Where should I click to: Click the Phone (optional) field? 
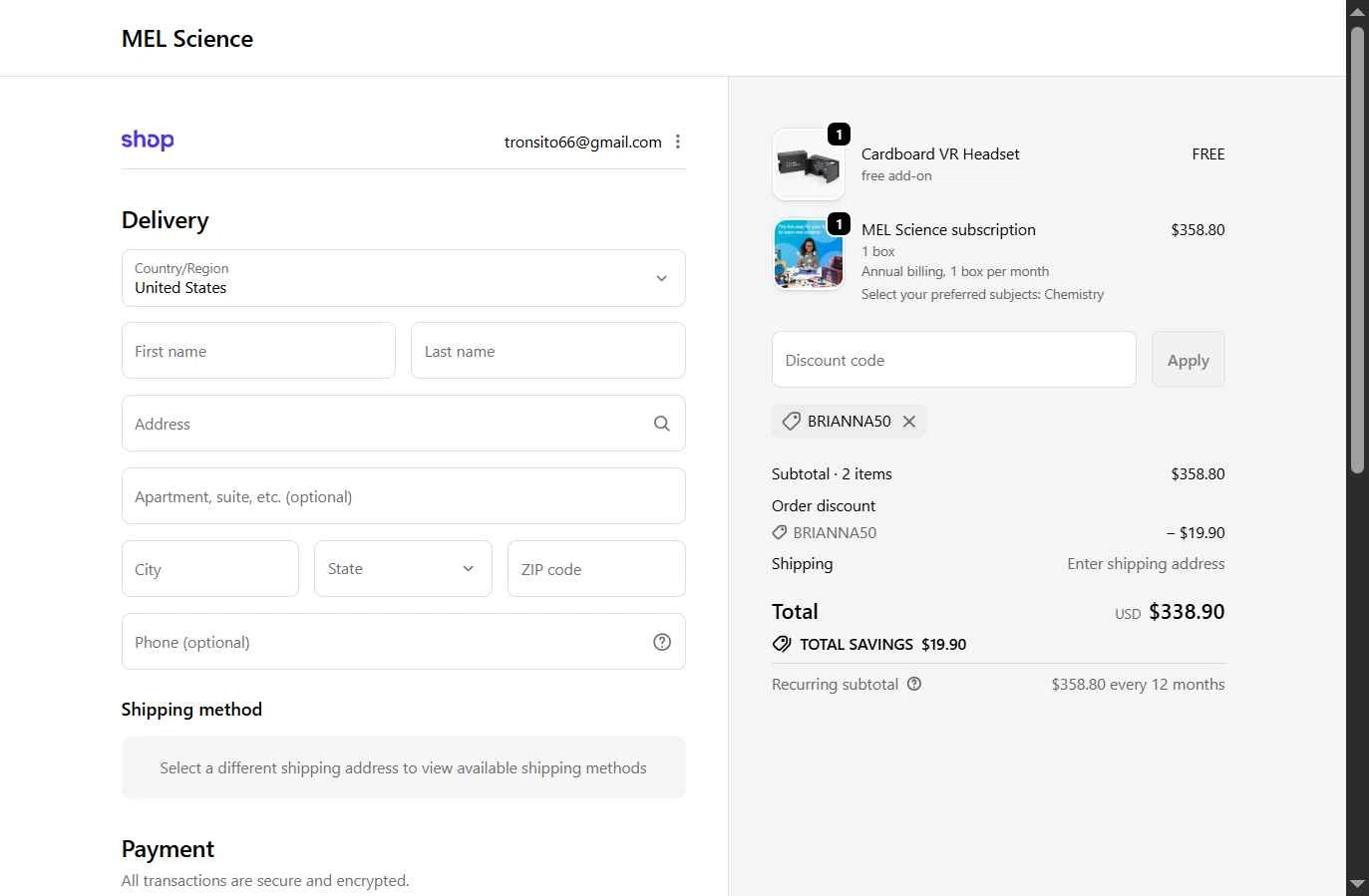[x=403, y=641]
